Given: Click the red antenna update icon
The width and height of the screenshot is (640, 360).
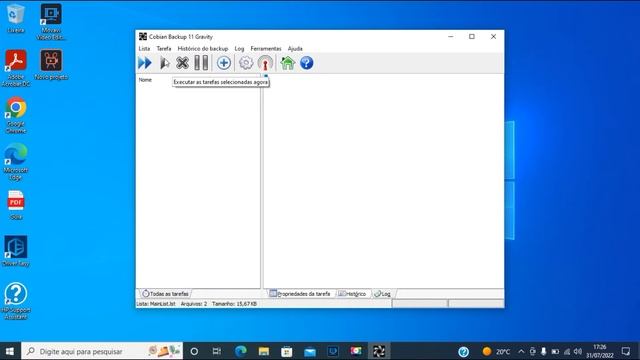Looking at the screenshot, I should (265, 63).
